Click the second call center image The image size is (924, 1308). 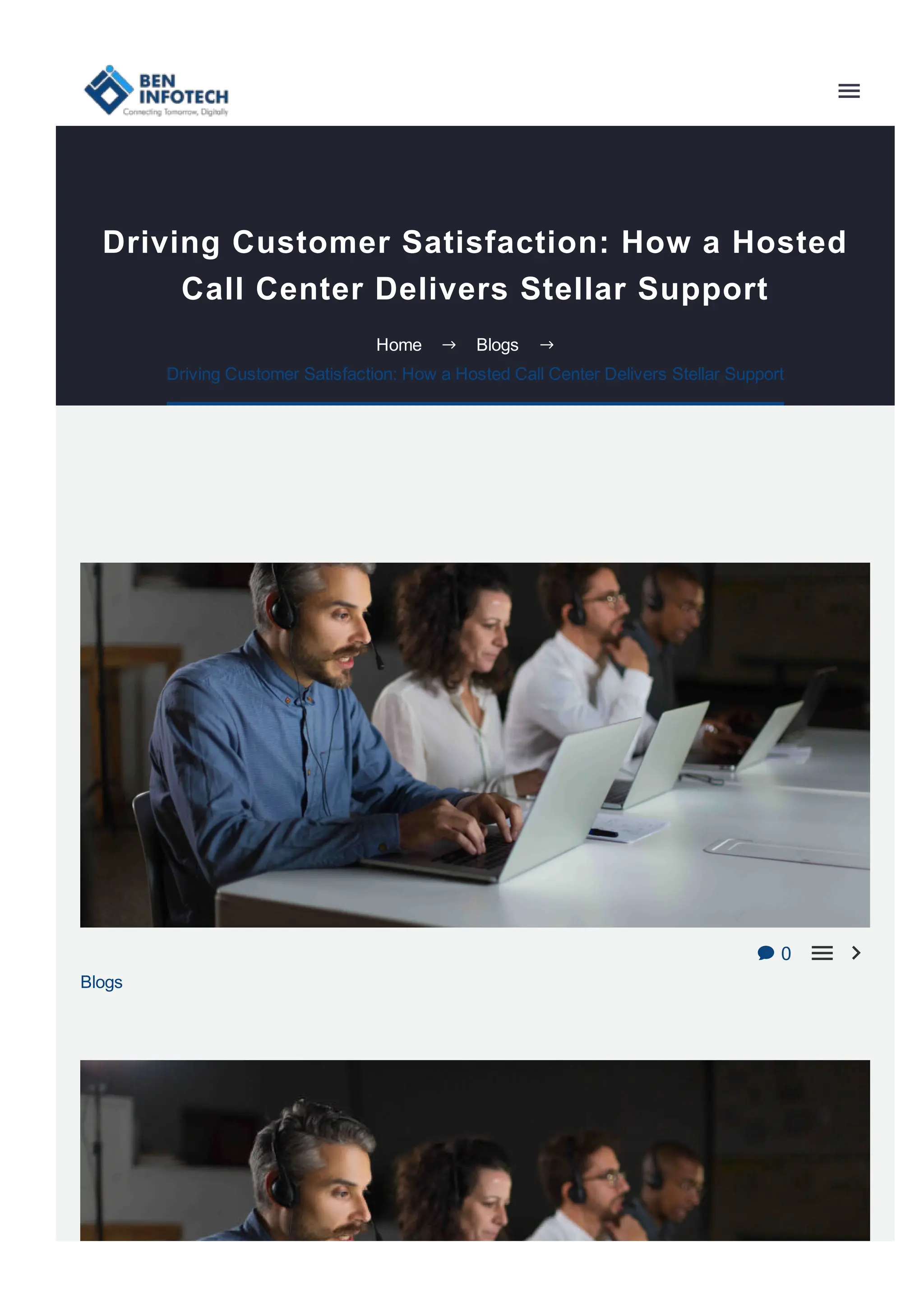[x=475, y=1150]
